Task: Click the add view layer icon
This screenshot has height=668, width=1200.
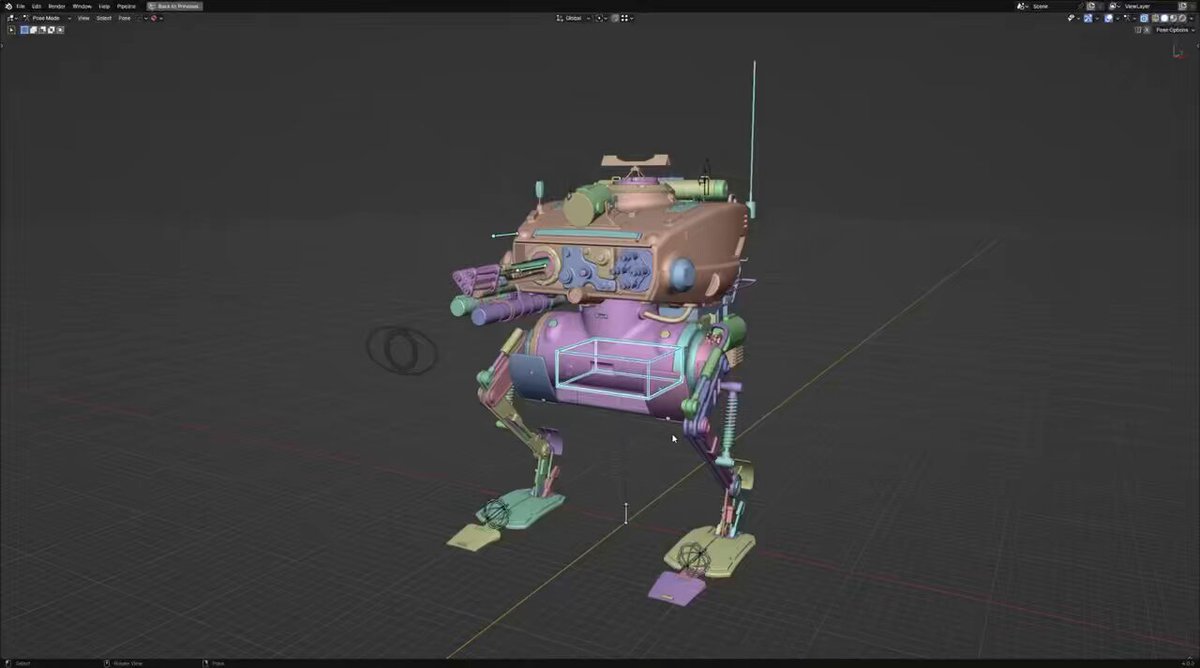Action: point(1183,6)
